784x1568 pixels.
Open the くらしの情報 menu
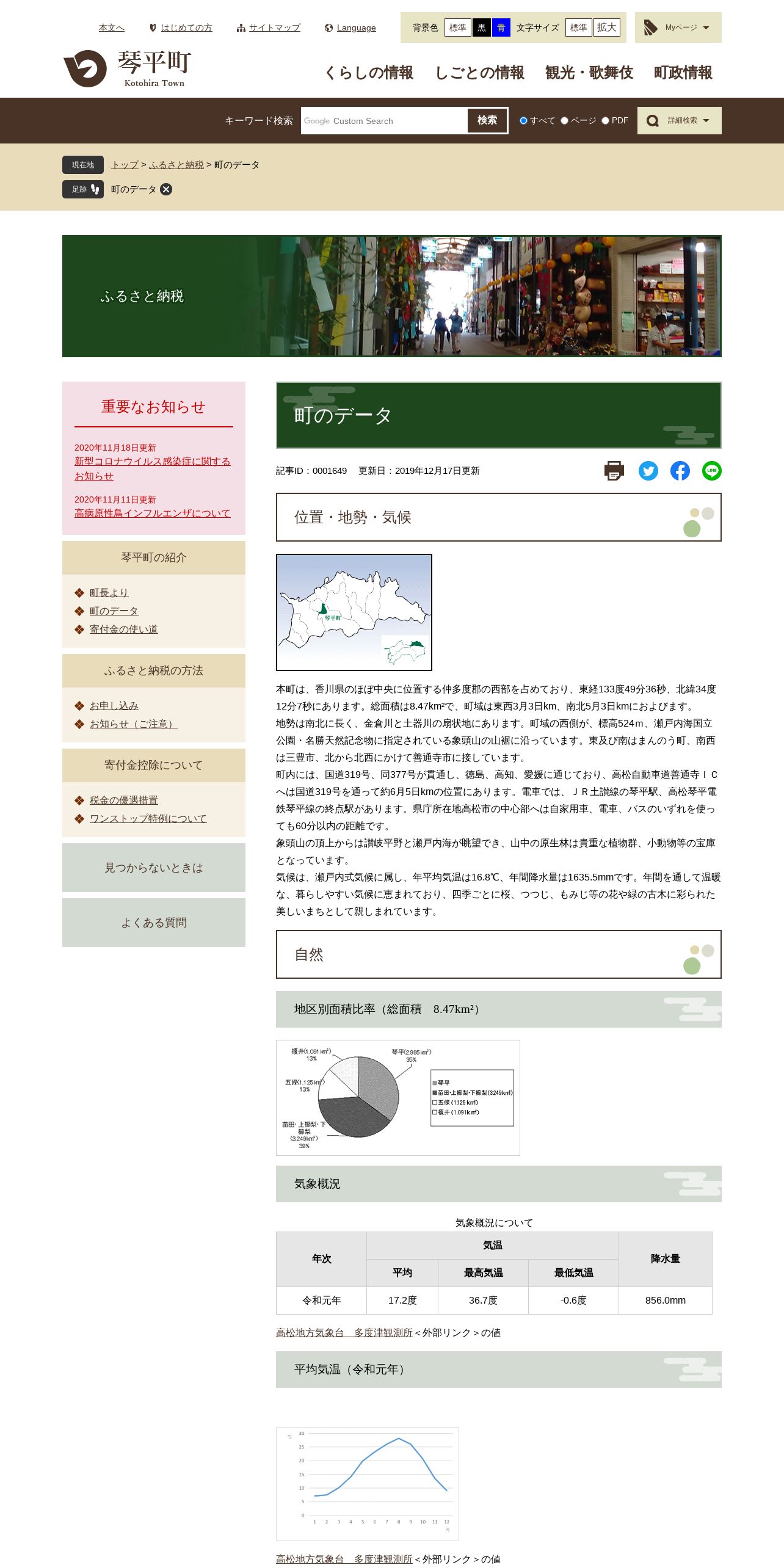368,73
